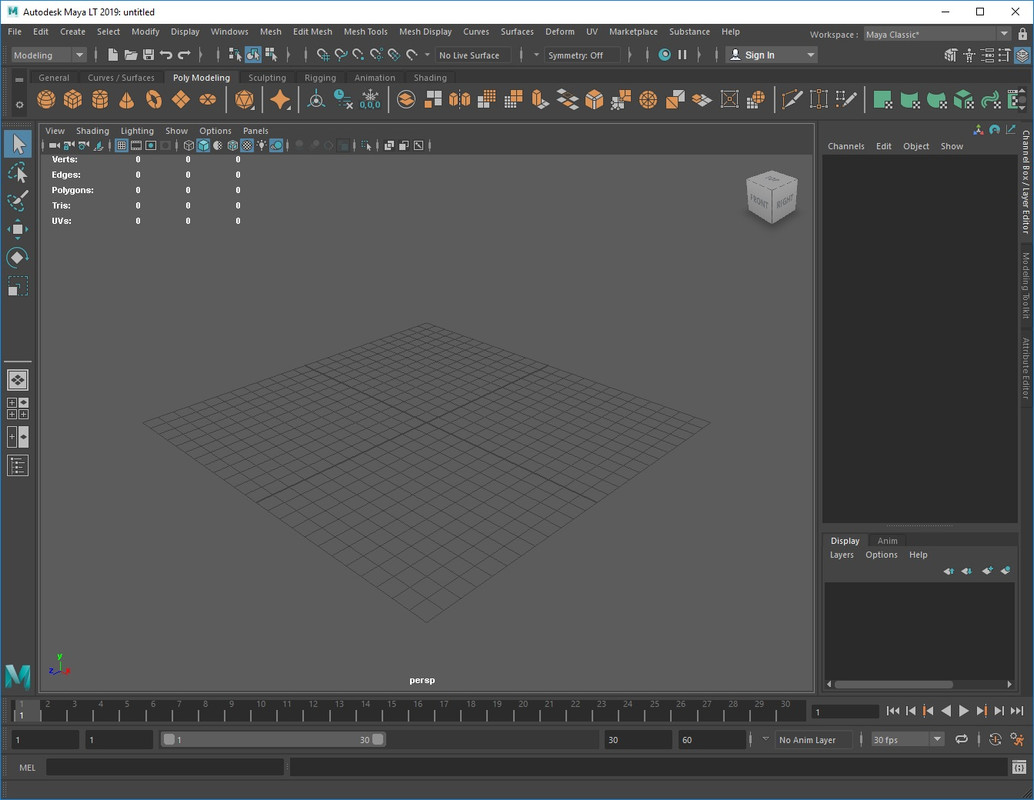Screen dimensions: 1034x800
Task: Select the Lasso tool in the toolbox
Action: click(17, 174)
